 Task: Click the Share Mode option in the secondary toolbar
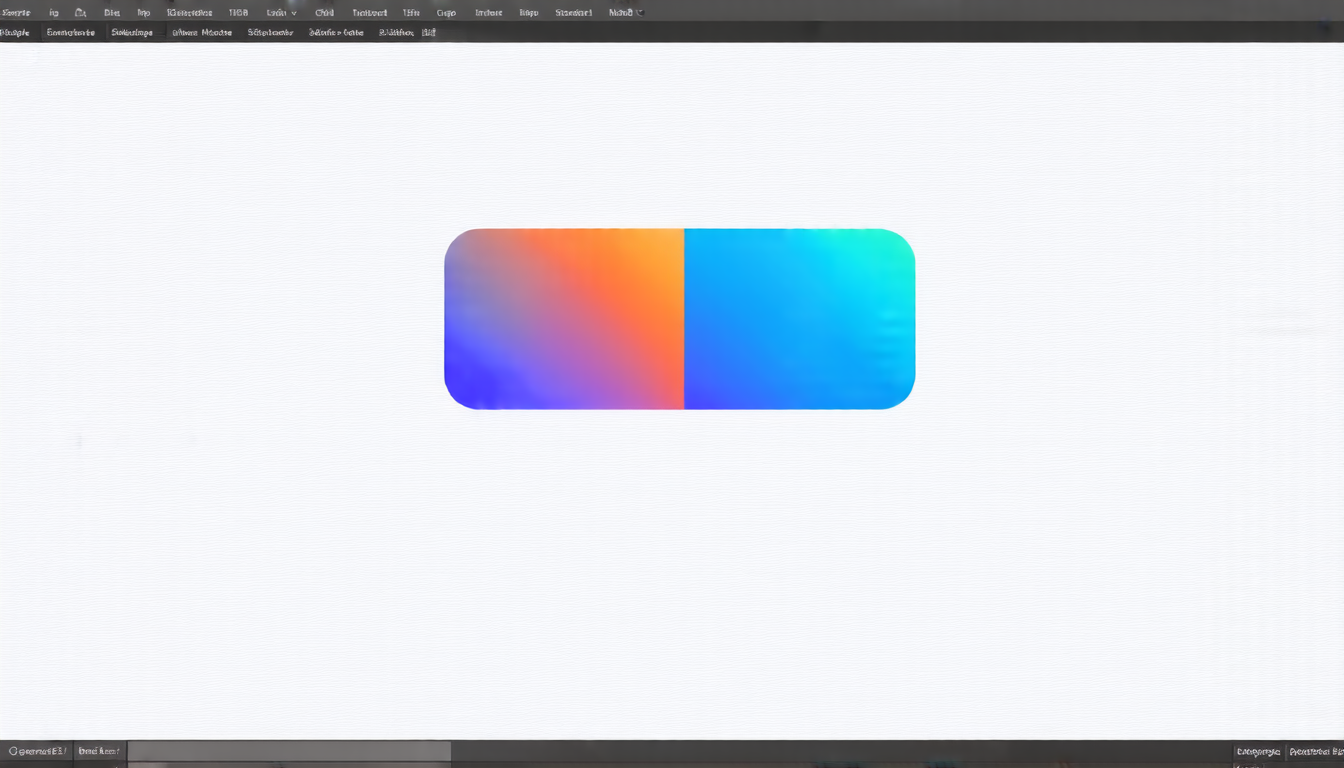[202, 32]
